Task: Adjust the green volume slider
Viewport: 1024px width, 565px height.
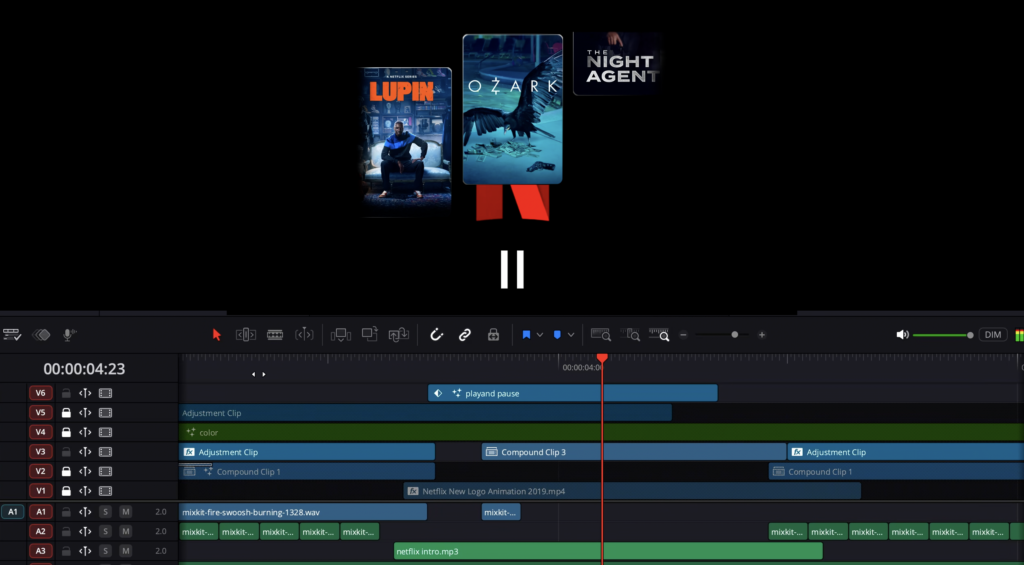Action: tap(943, 335)
